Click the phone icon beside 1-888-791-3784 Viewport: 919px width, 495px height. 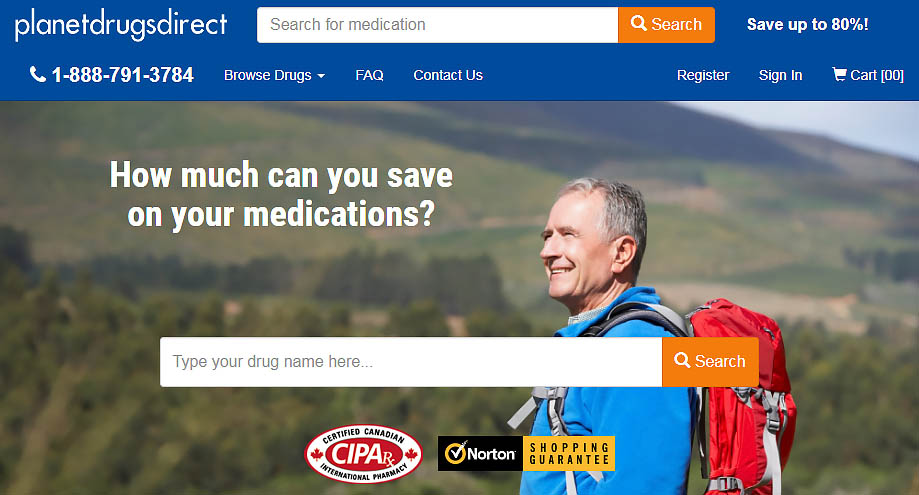coord(38,74)
